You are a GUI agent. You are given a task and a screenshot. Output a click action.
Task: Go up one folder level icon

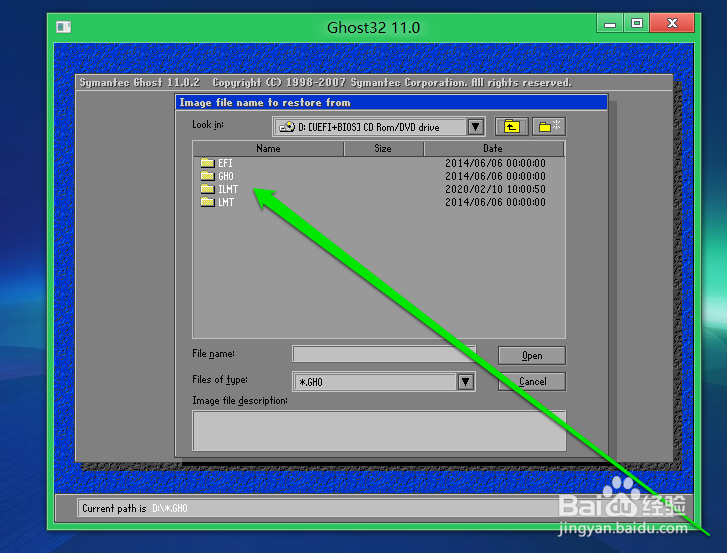(511, 127)
